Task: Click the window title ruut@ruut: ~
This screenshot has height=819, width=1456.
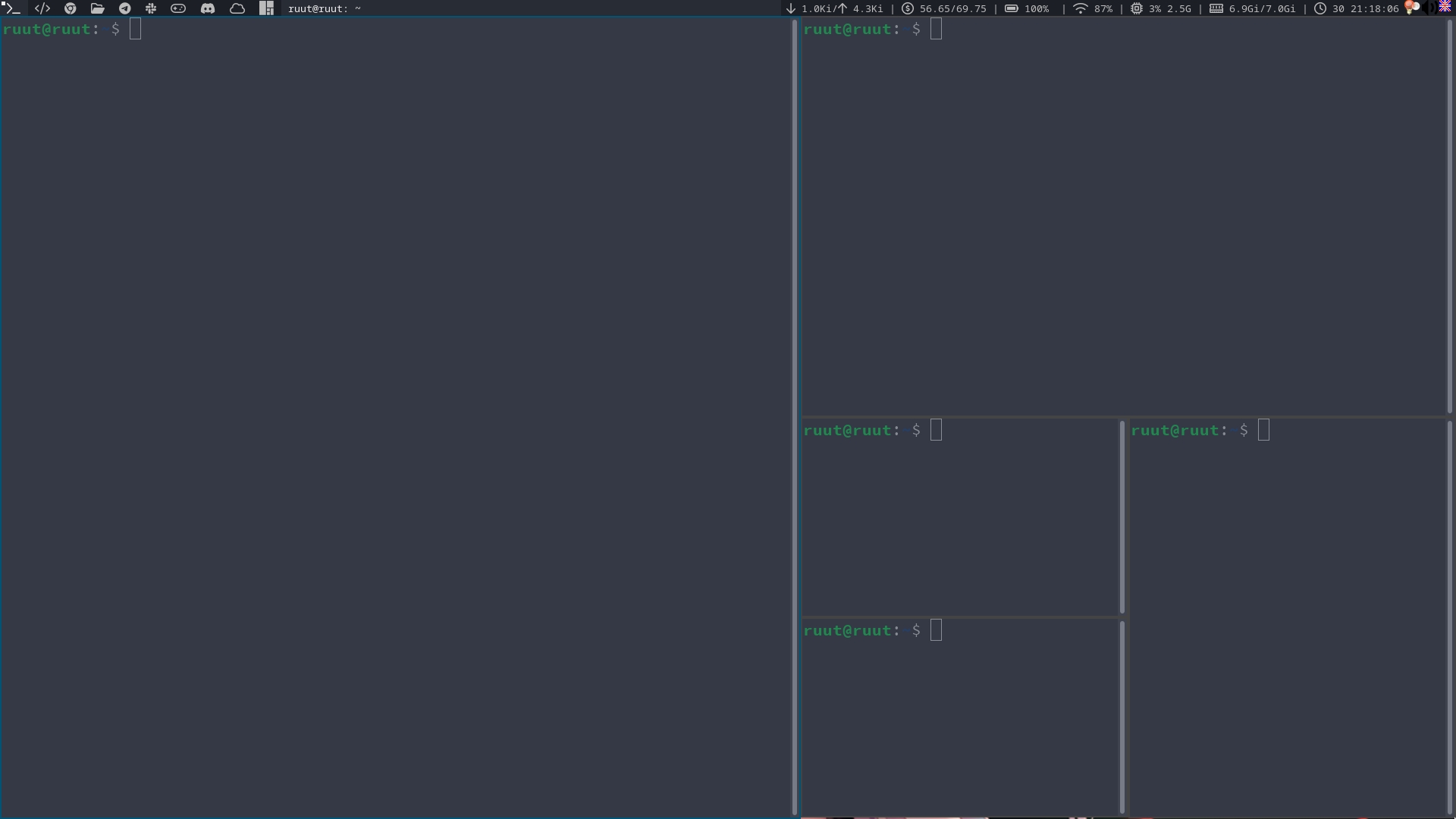Action: coord(325,9)
